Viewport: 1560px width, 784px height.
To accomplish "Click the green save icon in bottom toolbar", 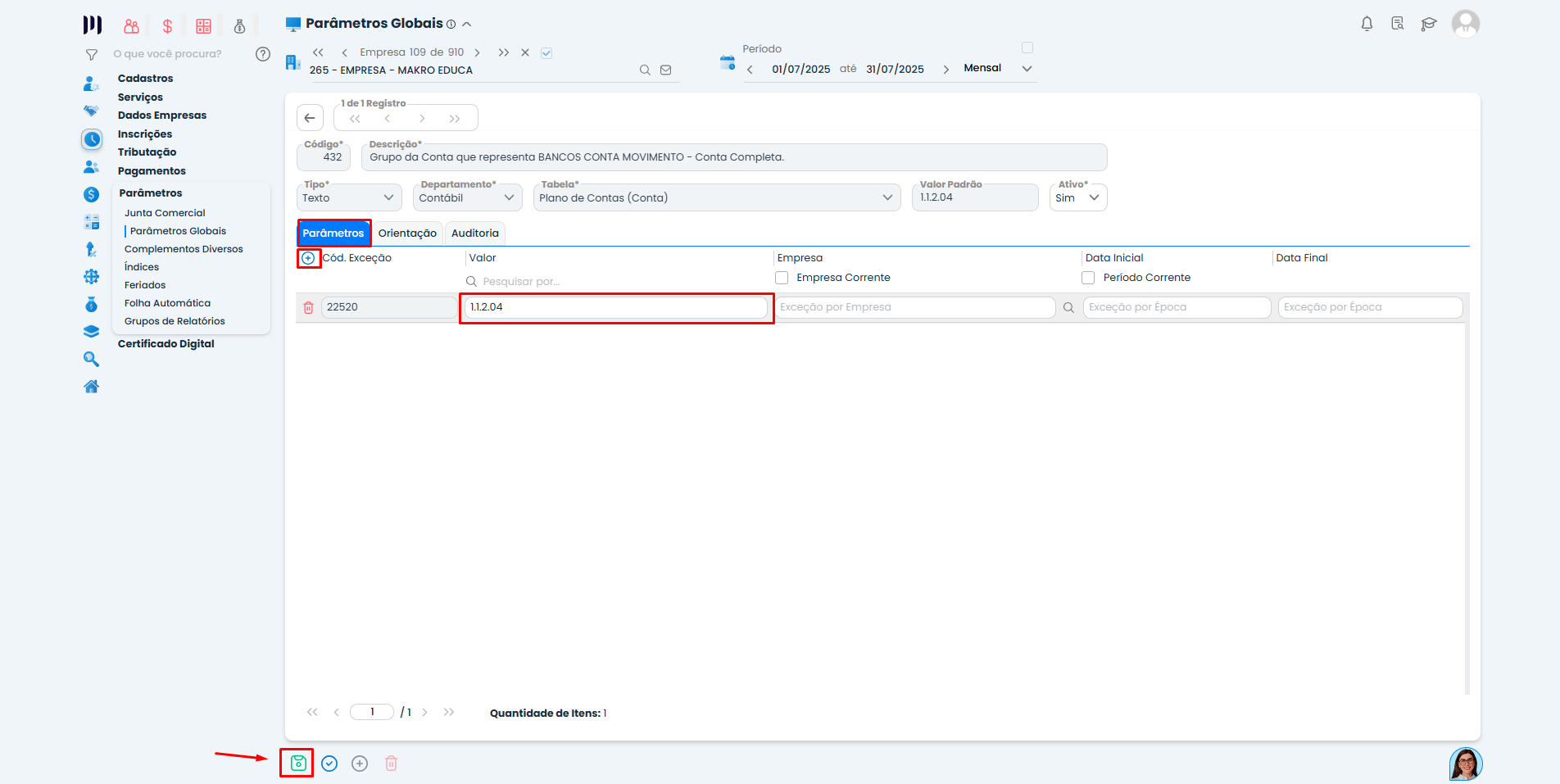I will [298, 764].
